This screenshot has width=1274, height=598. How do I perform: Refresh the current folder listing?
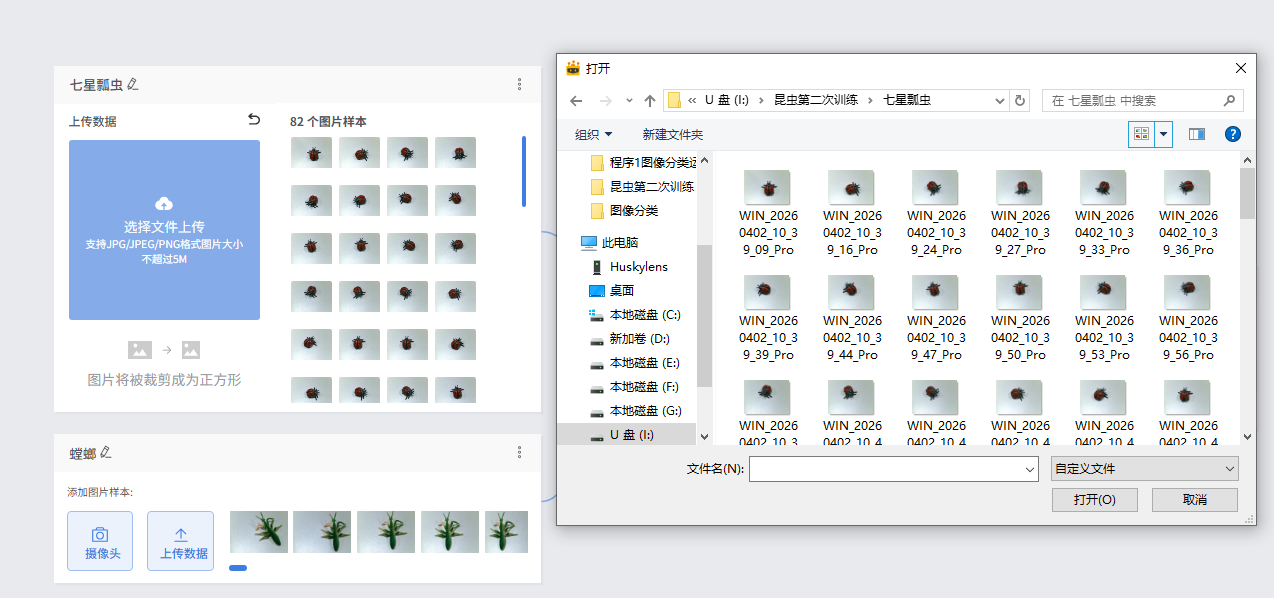[1020, 101]
